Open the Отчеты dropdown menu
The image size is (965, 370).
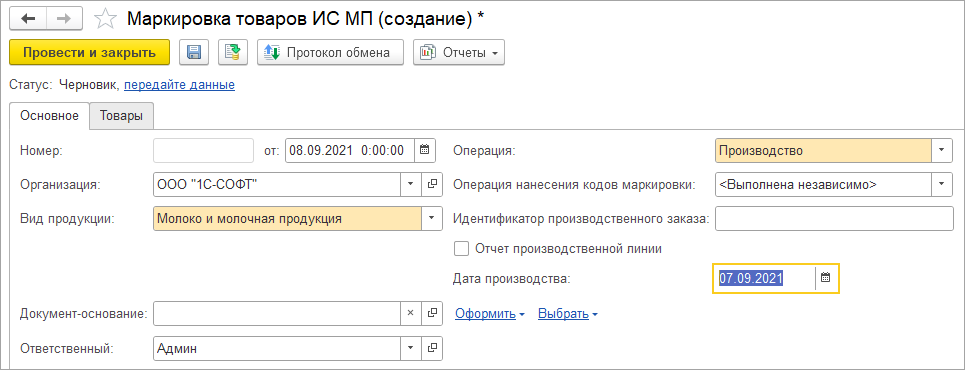point(458,52)
